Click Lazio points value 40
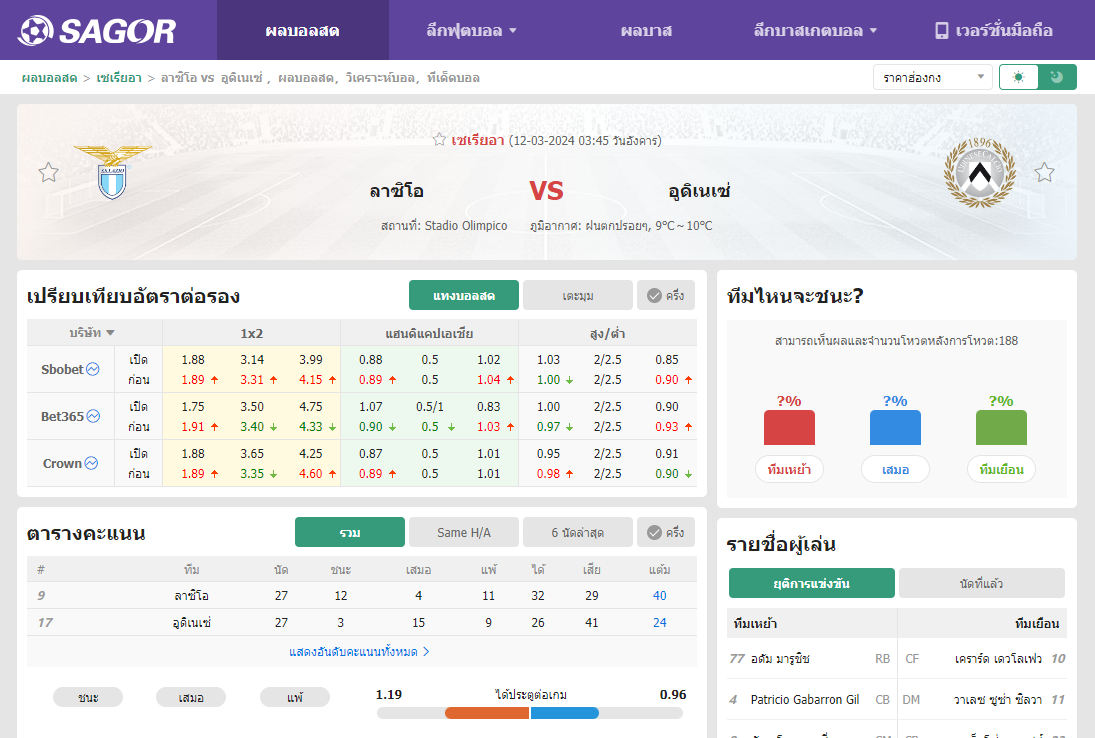This screenshot has height=738, width=1095. pyautogui.click(x=659, y=596)
